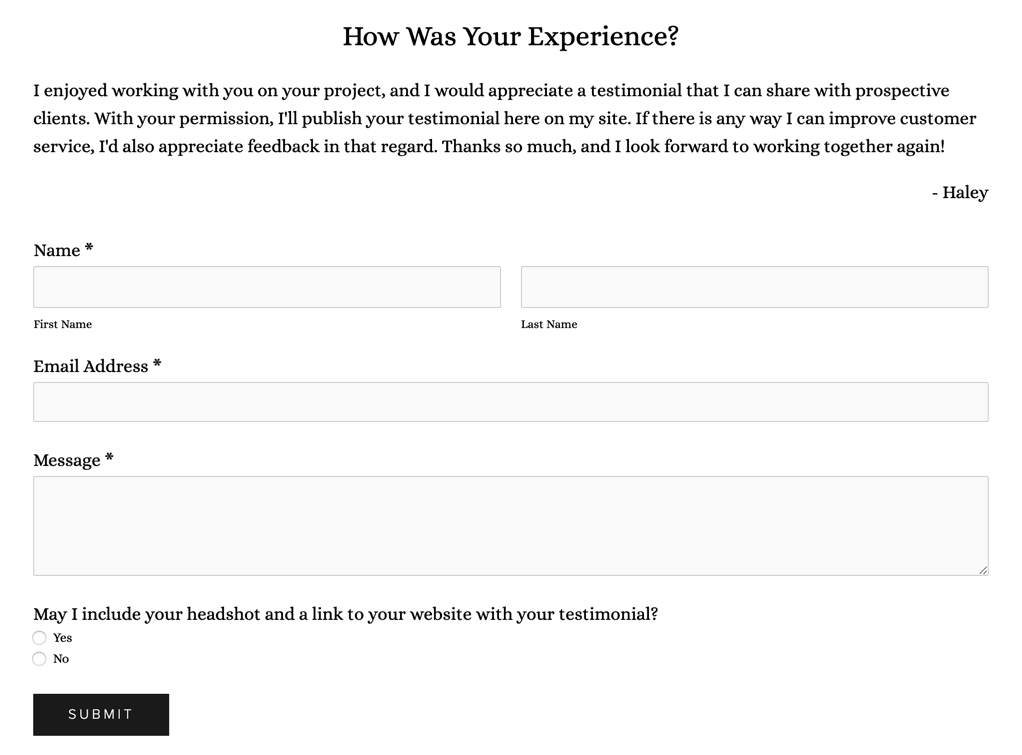1022x755 pixels.
Task: Click the First Name input field
Action: (267, 287)
